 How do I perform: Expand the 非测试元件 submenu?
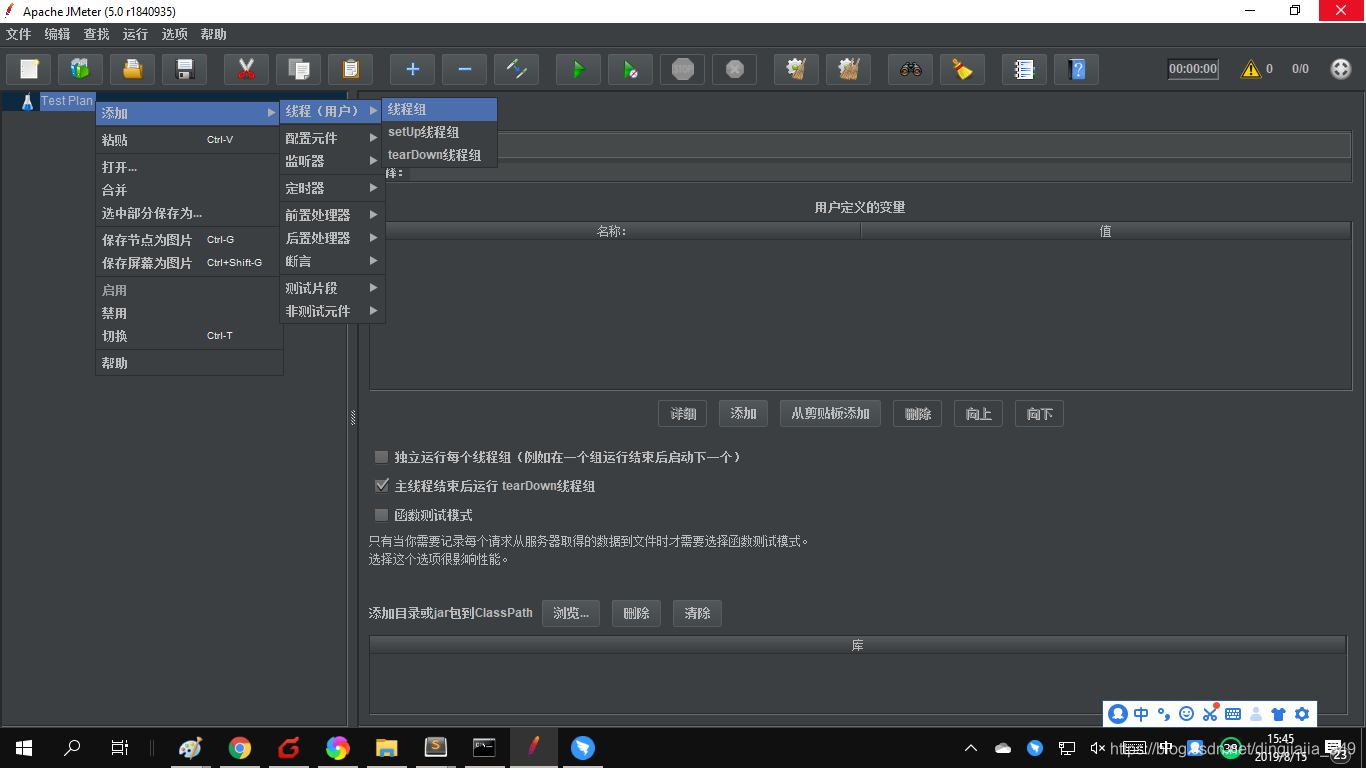(x=332, y=311)
